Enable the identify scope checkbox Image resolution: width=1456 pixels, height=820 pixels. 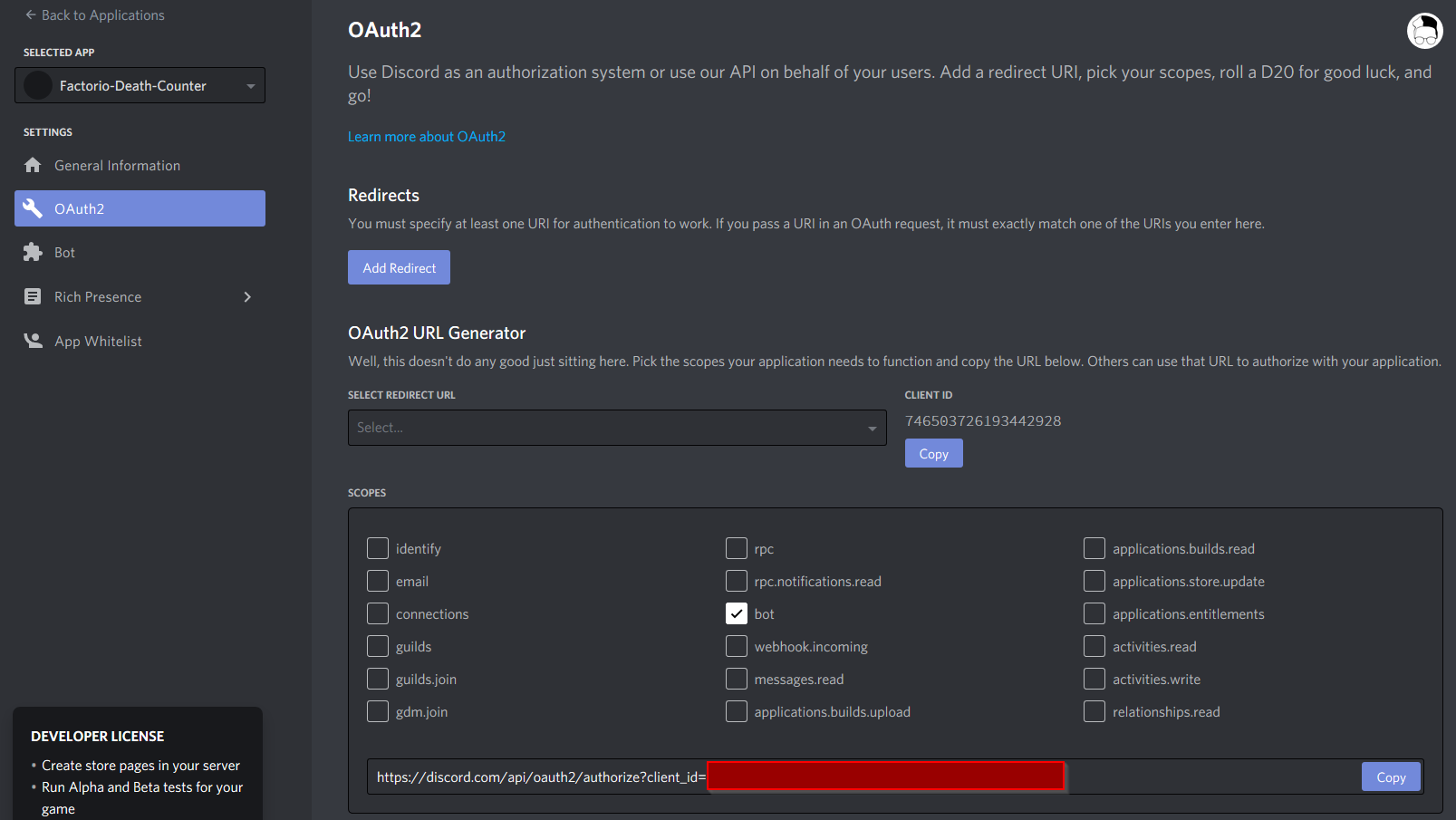pyautogui.click(x=378, y=548)
